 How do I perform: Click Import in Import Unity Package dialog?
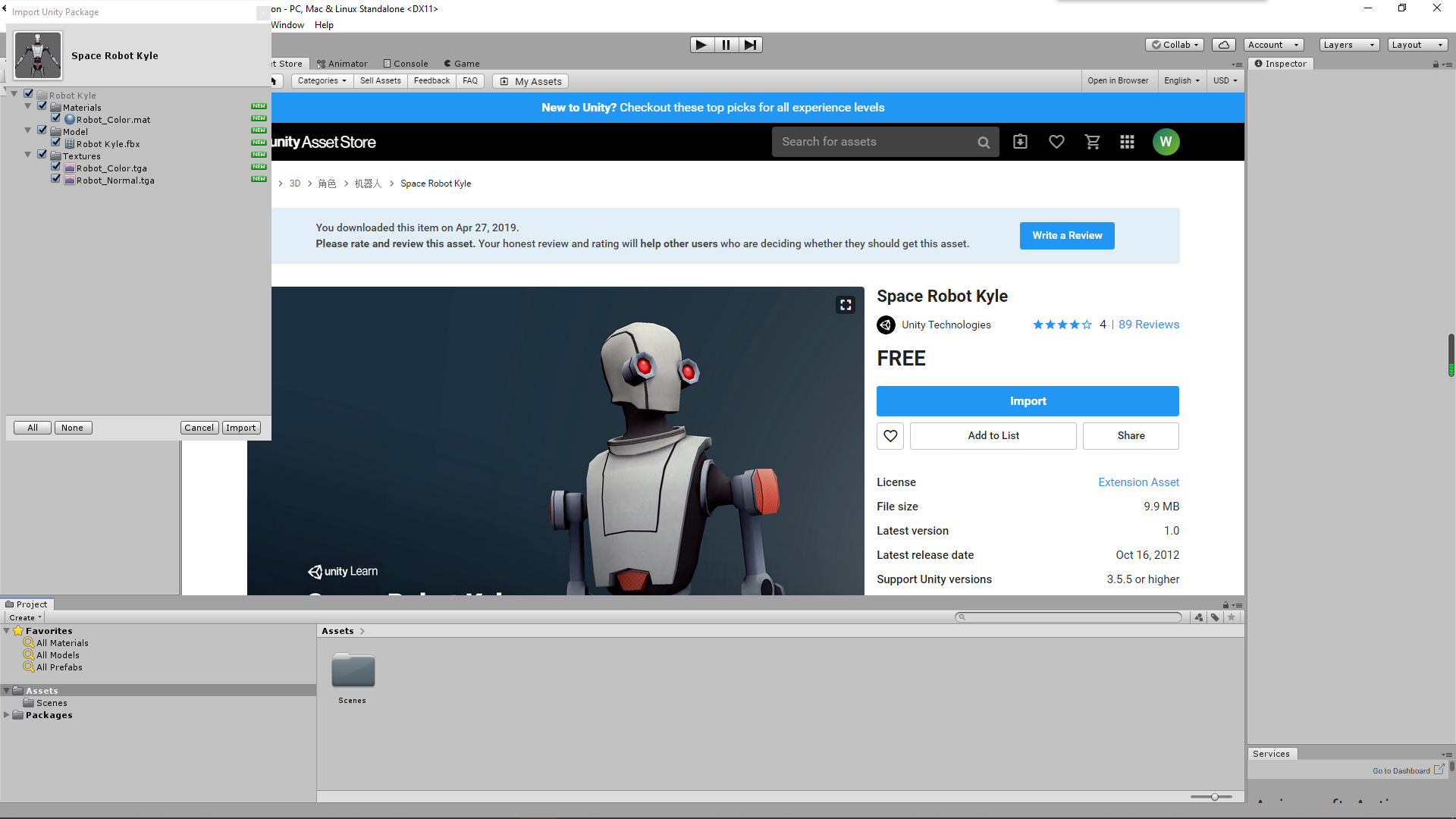[x=241, y=428]
